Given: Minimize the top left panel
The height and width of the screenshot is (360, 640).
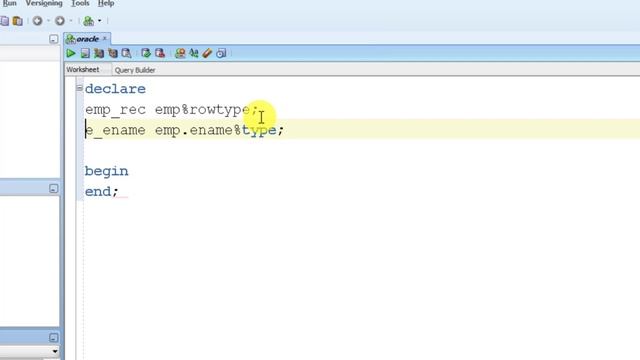Looking at the screenshot, I should tap(53, 39).
